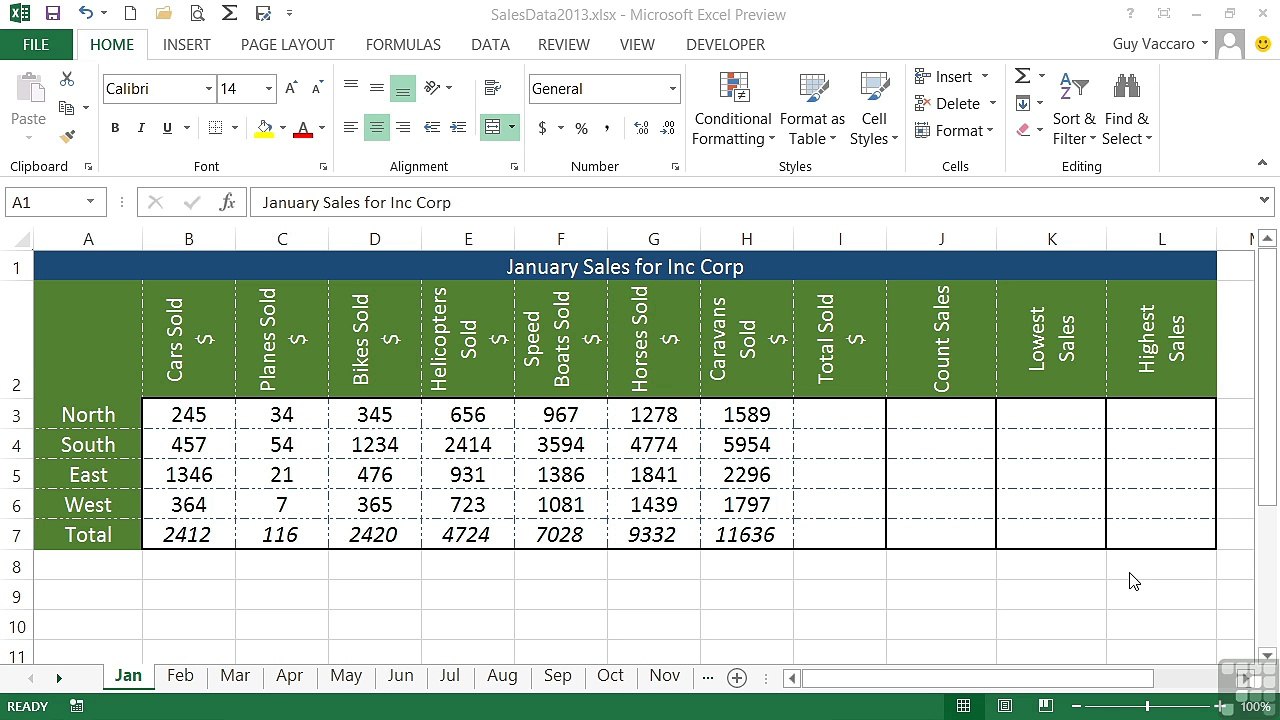
Task: Open the Format as Table dropdown
Action: 812,111
